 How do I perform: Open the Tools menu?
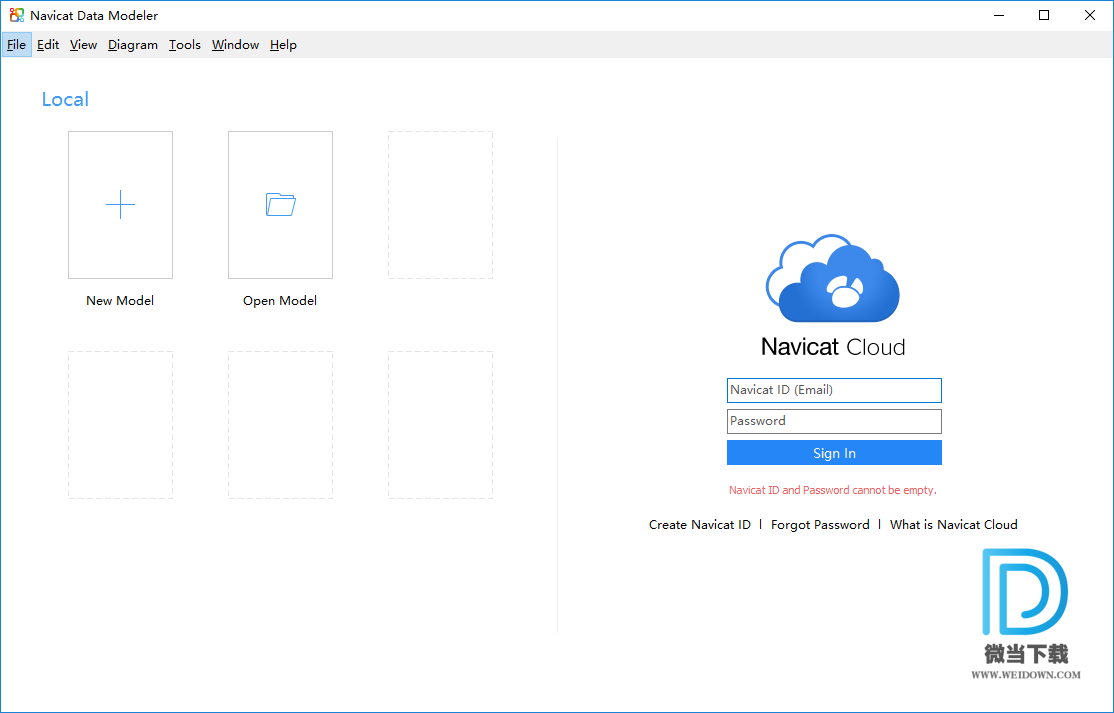click(x=185, y=45)
